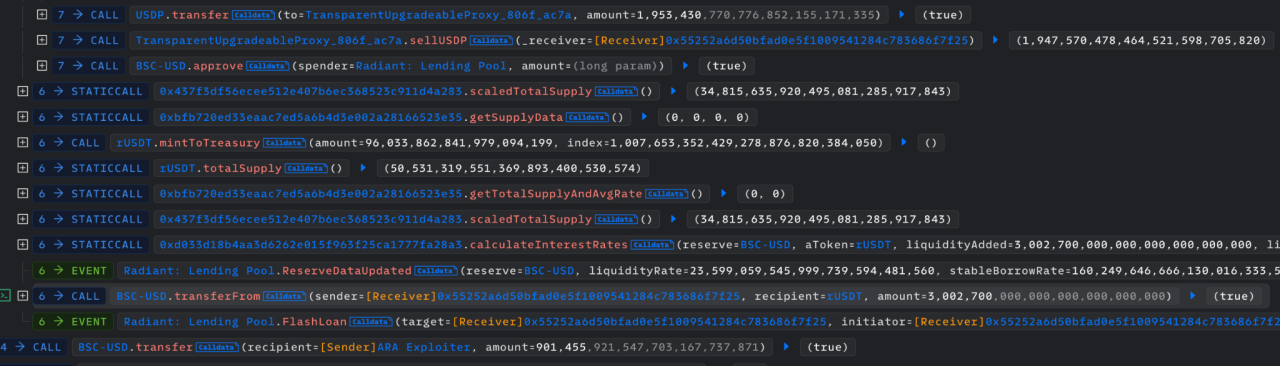Click the (true) result of BSC-USD.approve
Screen dimensions: 1280x366
tap(727, 66)
